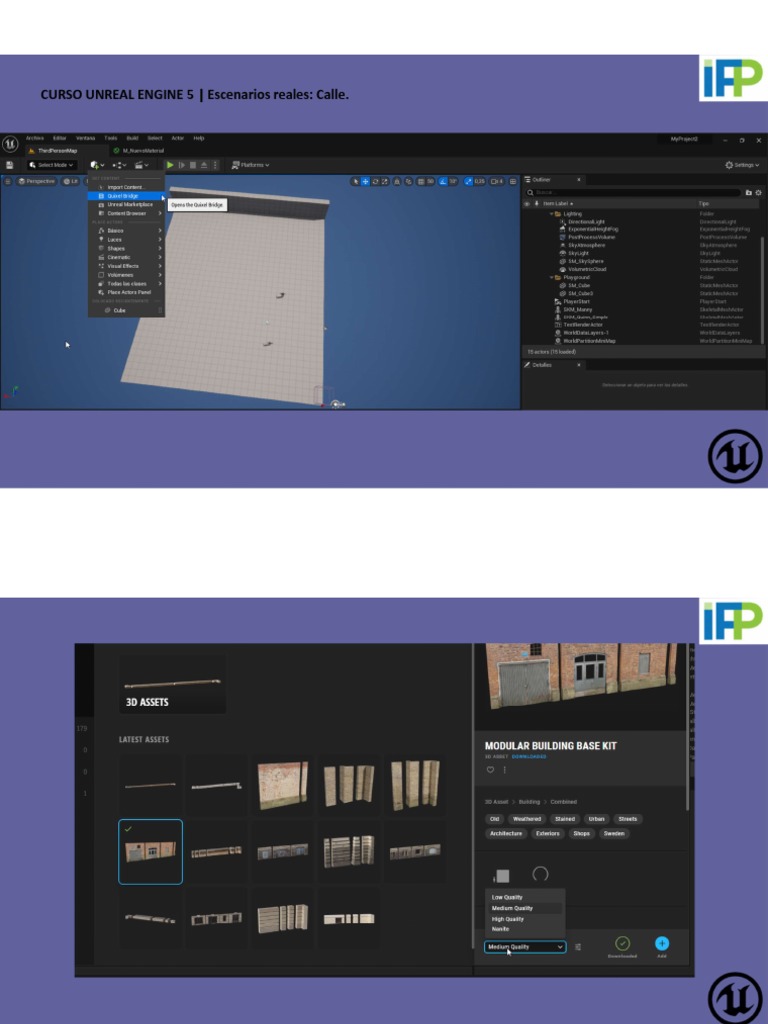Open the Platforms dropdown
The image size is (768, 1024).
250,165
